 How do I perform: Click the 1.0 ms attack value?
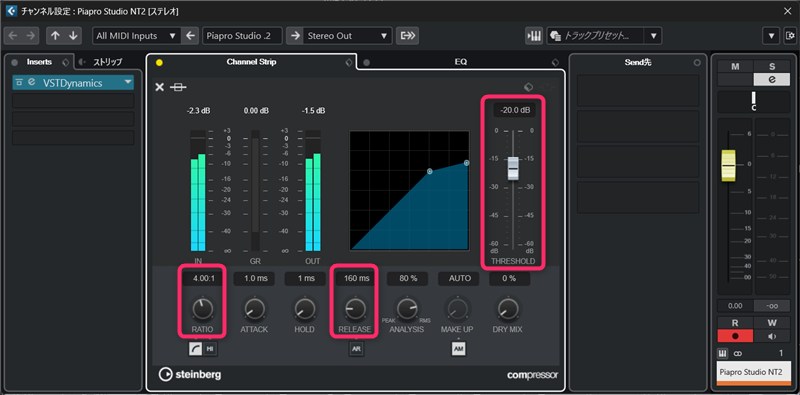(x=254, y=279)
